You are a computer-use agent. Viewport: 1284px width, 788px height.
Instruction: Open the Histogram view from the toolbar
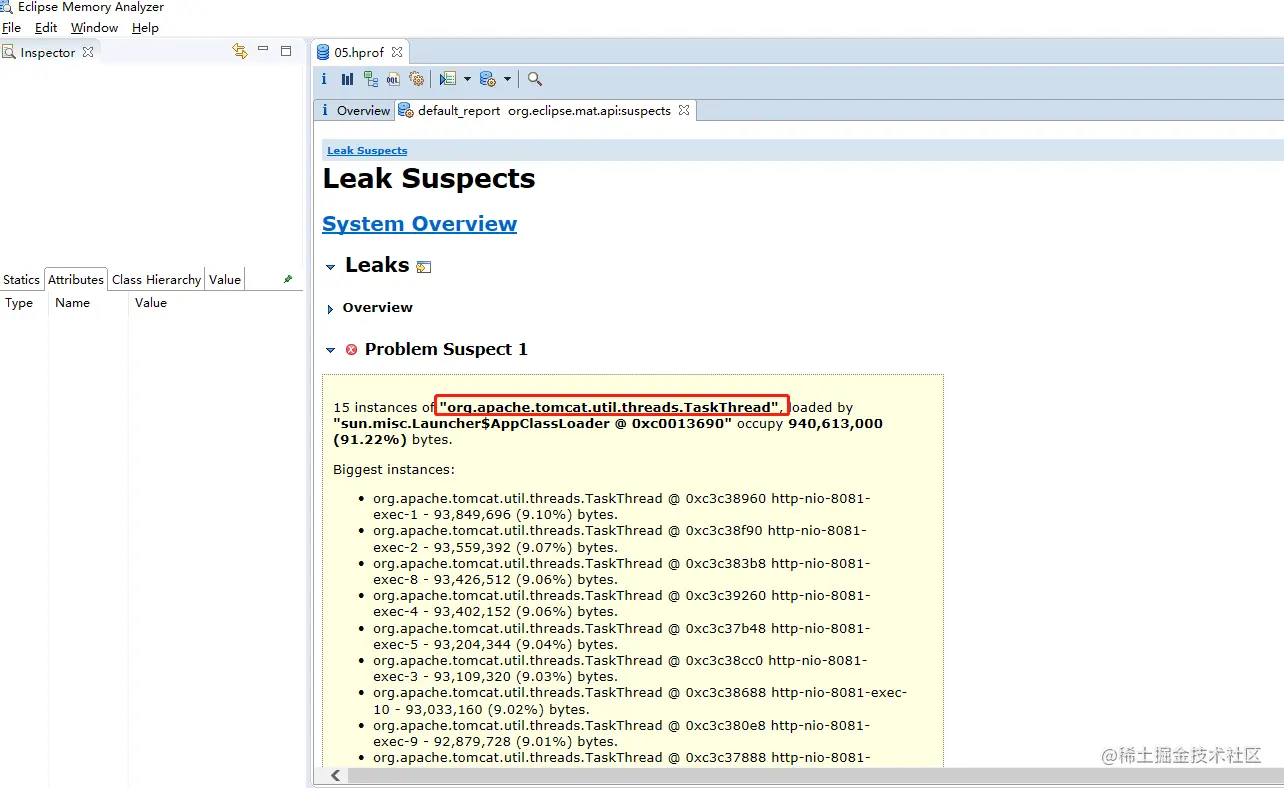click(347, 79)
